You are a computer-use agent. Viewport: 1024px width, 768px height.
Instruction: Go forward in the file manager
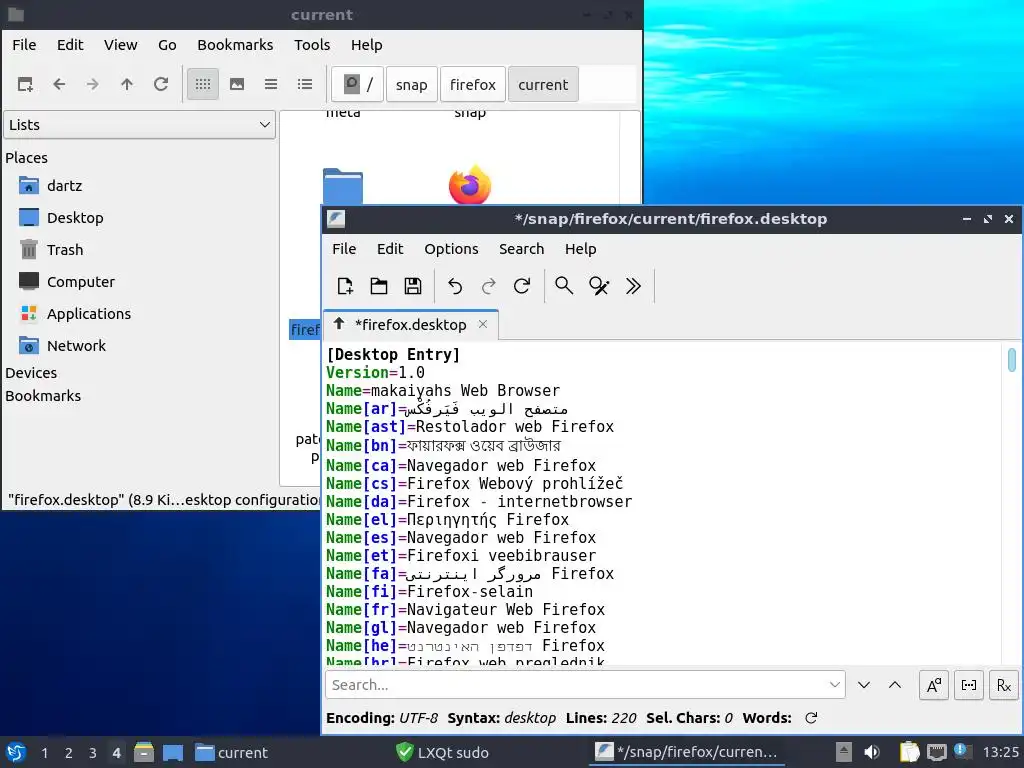93,84
